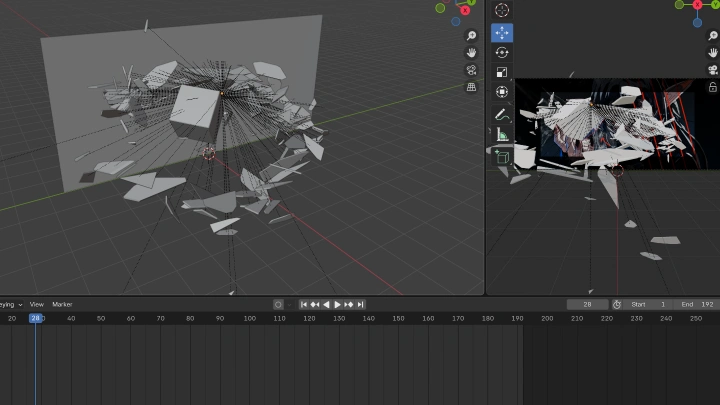Viewport: 720px width, 405px height.
Task: Switch orthographic perspective grid icon
Action: point(471,87)
